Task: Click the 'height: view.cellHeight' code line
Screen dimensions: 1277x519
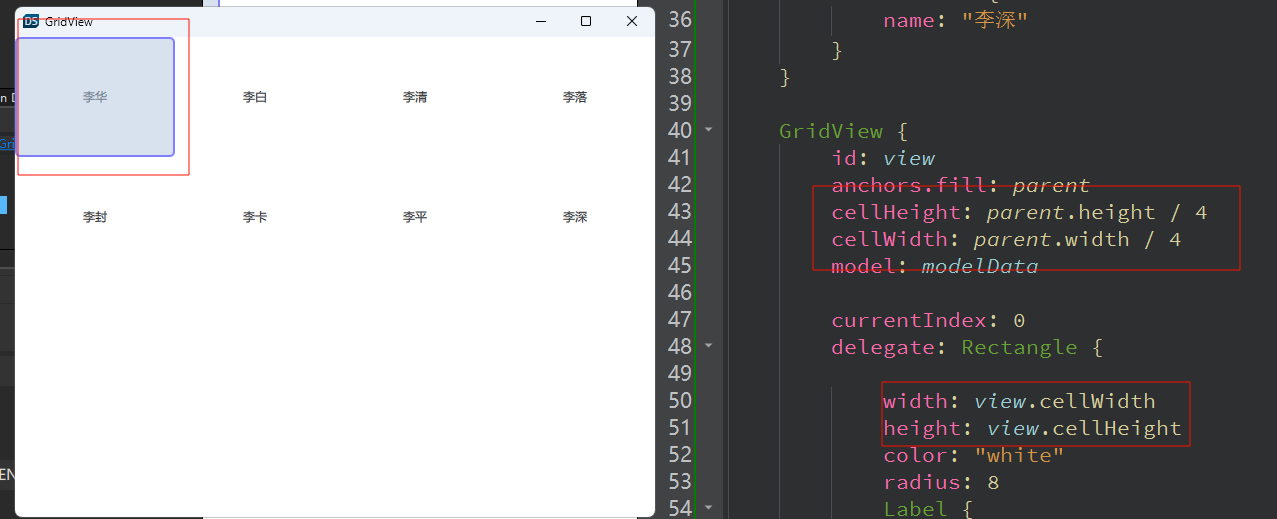Action: (x=1032, y=428)
